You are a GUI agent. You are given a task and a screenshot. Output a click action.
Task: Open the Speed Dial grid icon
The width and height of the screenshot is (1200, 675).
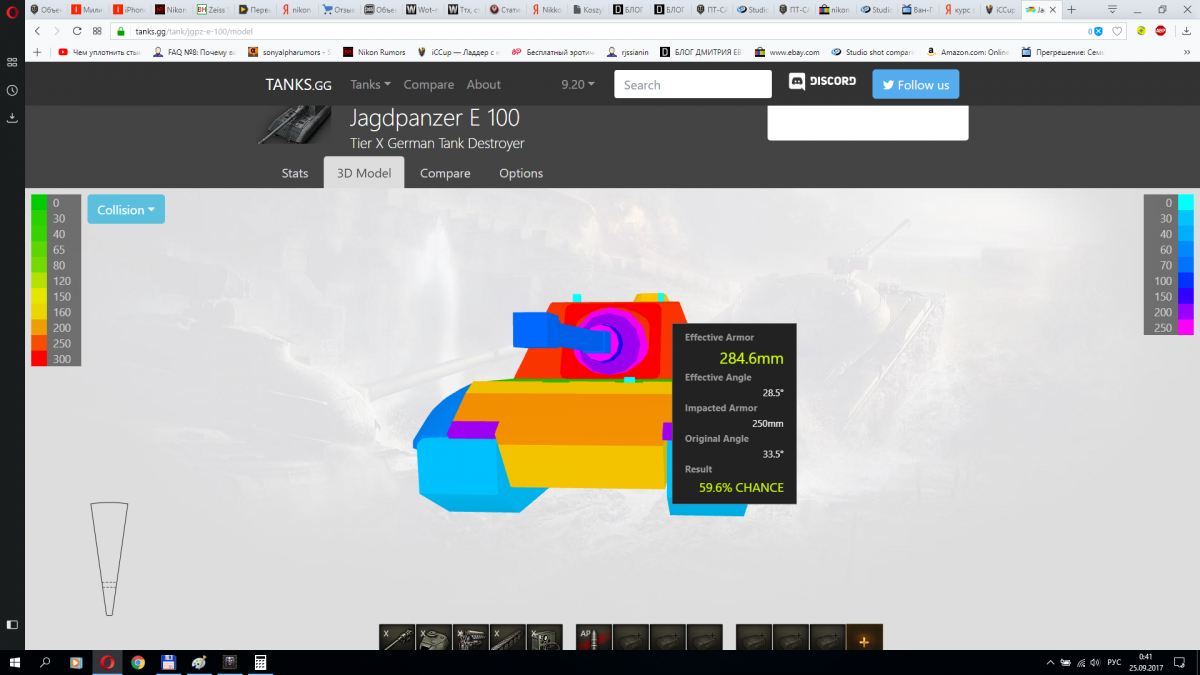pyautogui.click(x=96, y=31)
